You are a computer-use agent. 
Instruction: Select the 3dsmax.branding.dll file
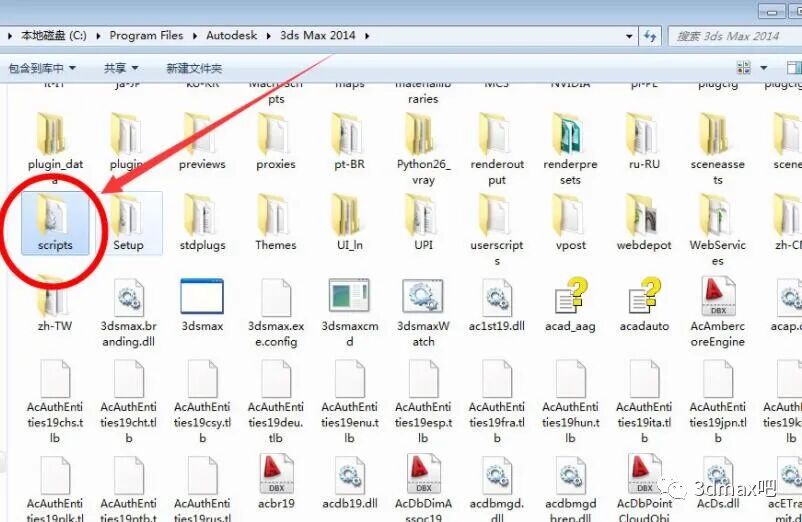[x=128, y=312]
